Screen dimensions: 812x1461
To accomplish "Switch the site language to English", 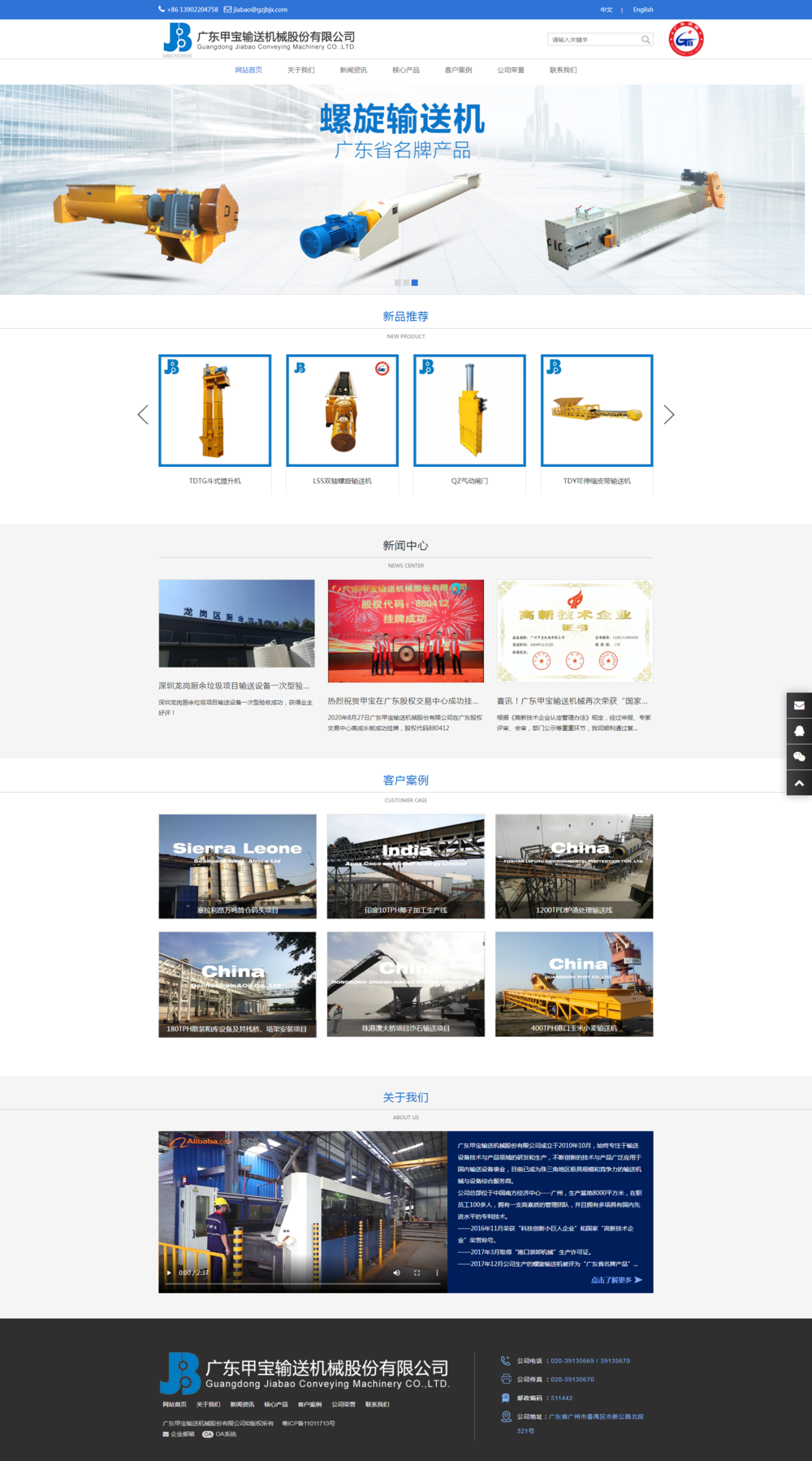I will (643, 10).
